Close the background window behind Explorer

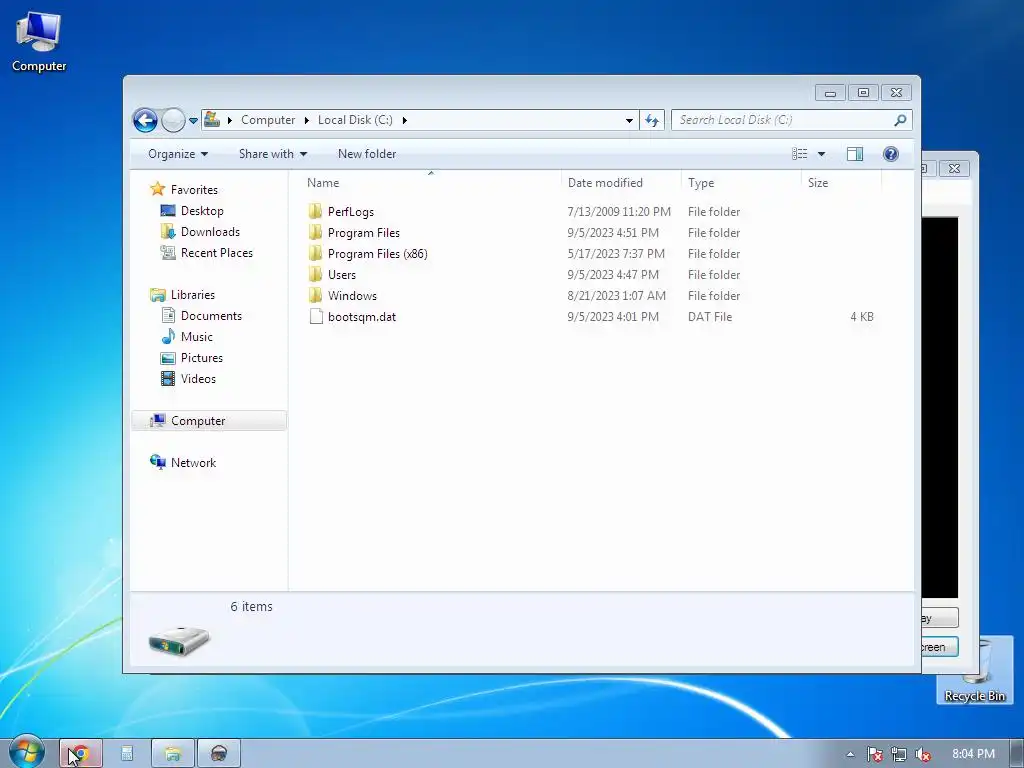click(954, 168)
